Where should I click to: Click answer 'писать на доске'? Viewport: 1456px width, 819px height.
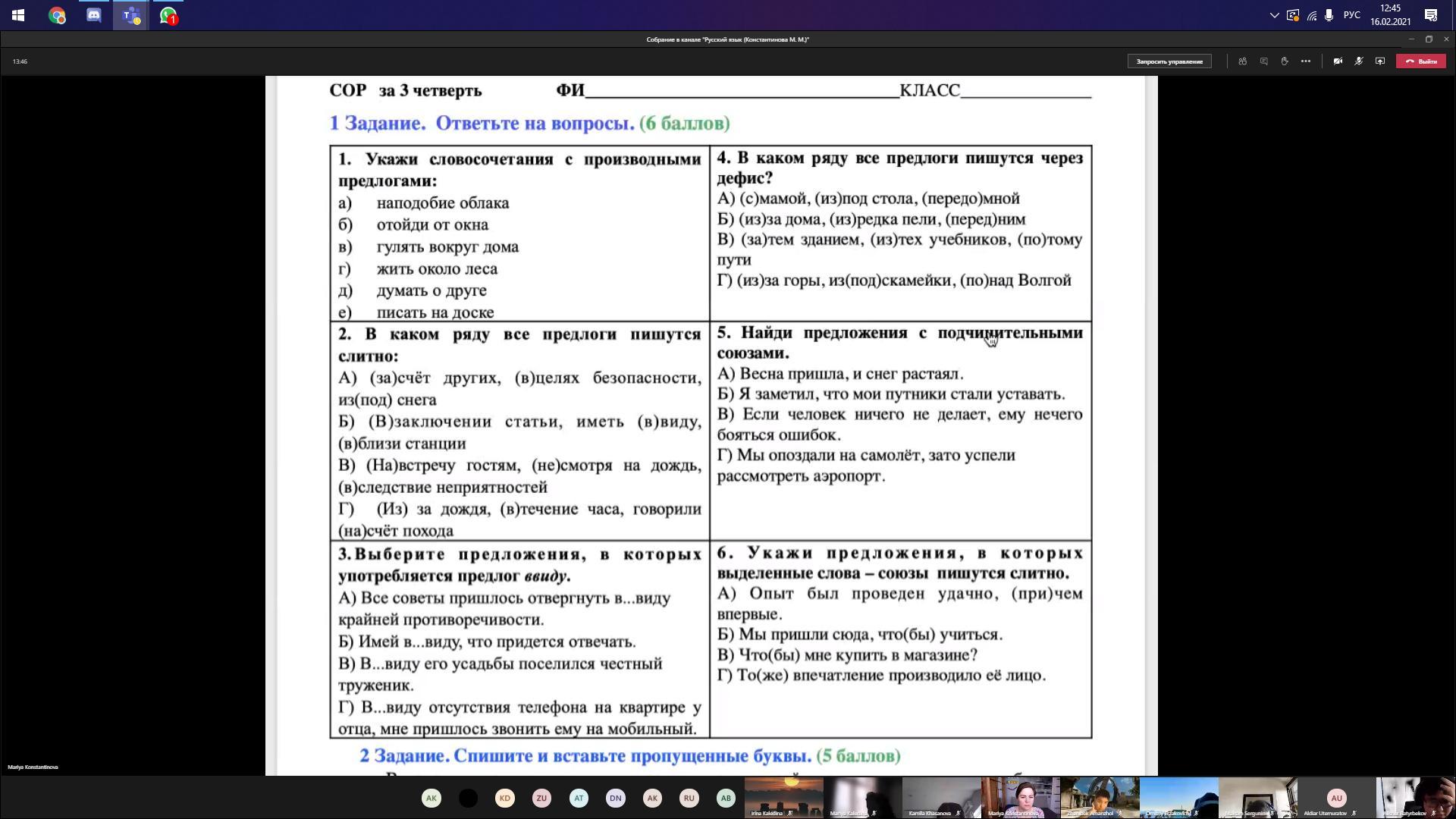tap(435, 312)
